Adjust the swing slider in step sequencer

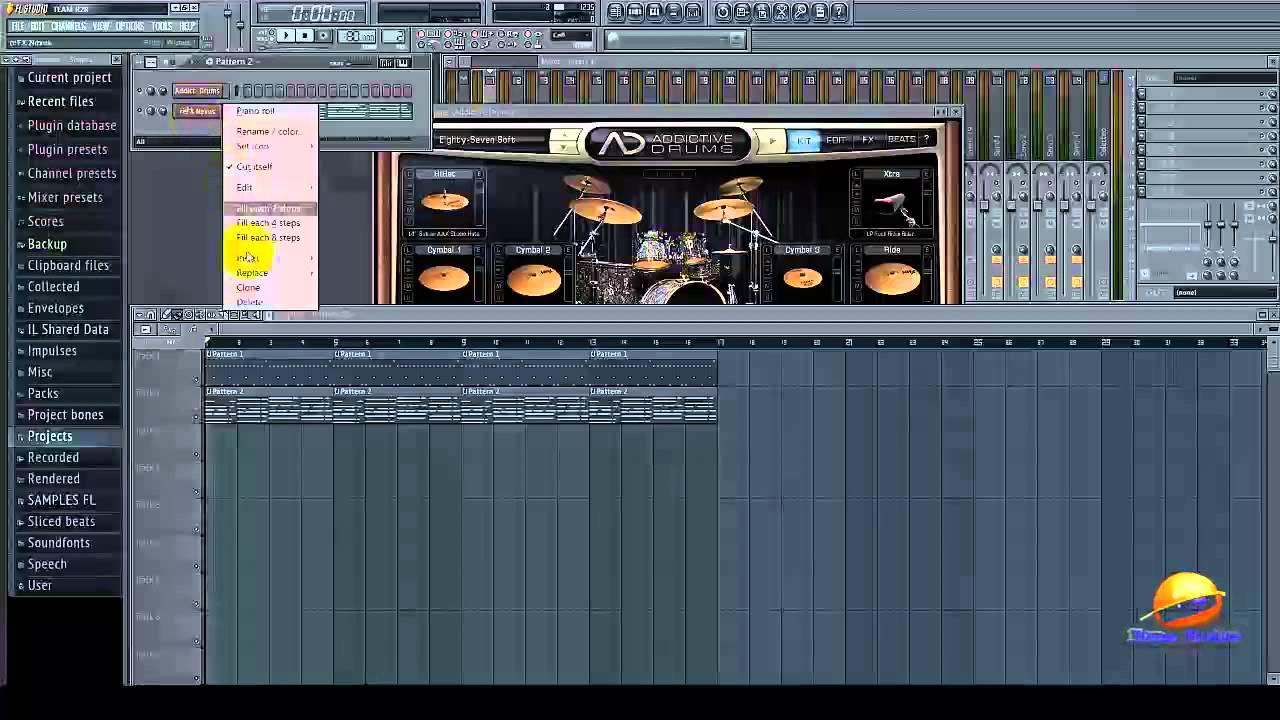360,63
